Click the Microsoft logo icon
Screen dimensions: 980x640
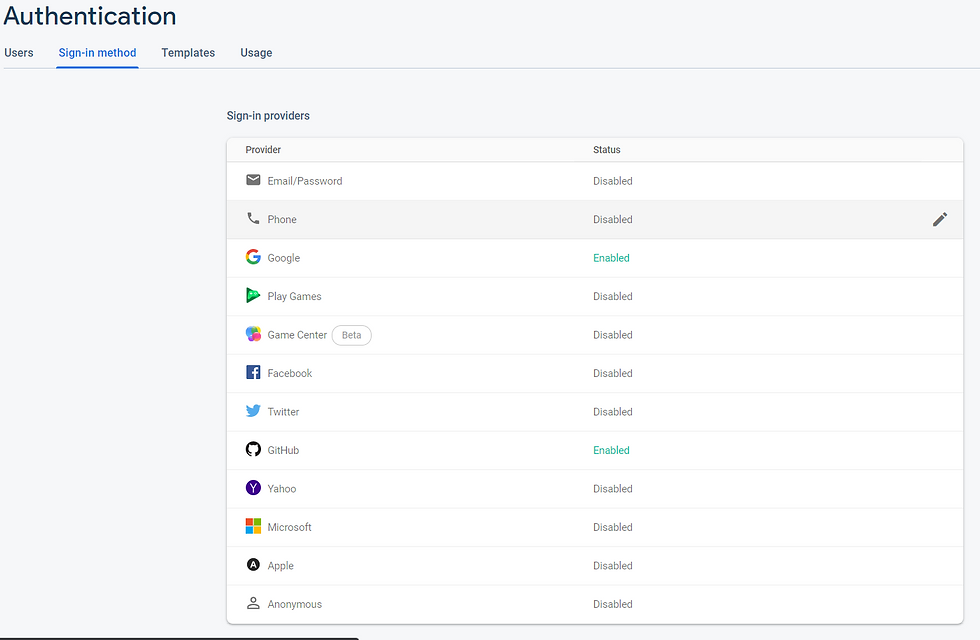click(x=253, y=526)
